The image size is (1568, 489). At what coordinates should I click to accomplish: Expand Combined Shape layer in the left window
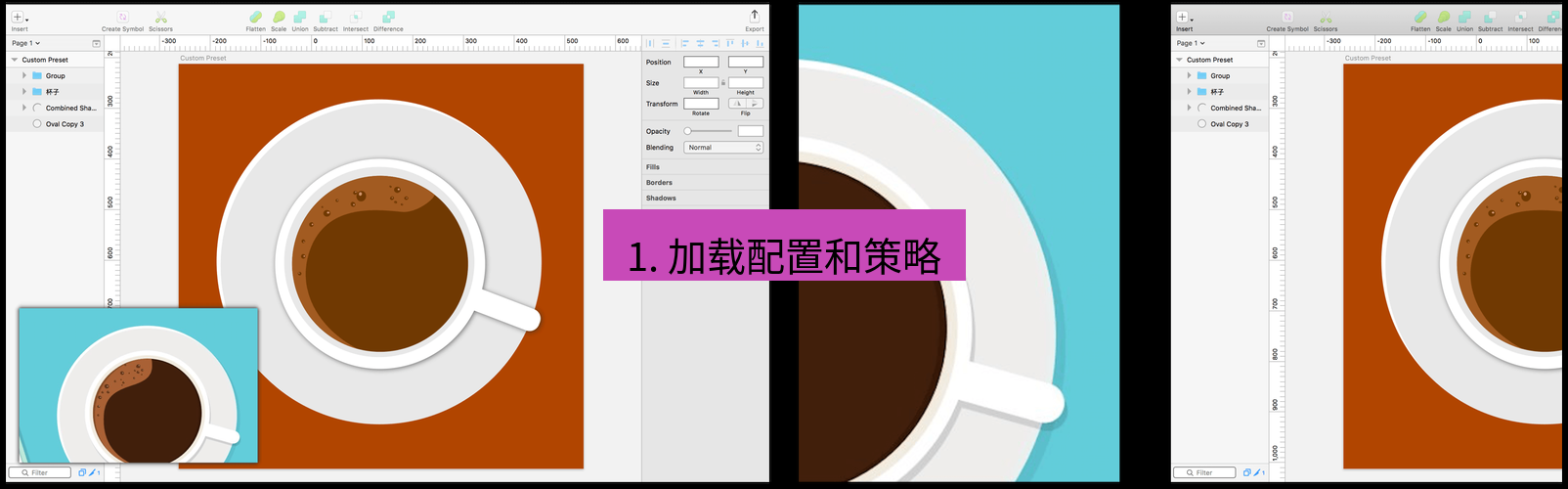point(24,108)
